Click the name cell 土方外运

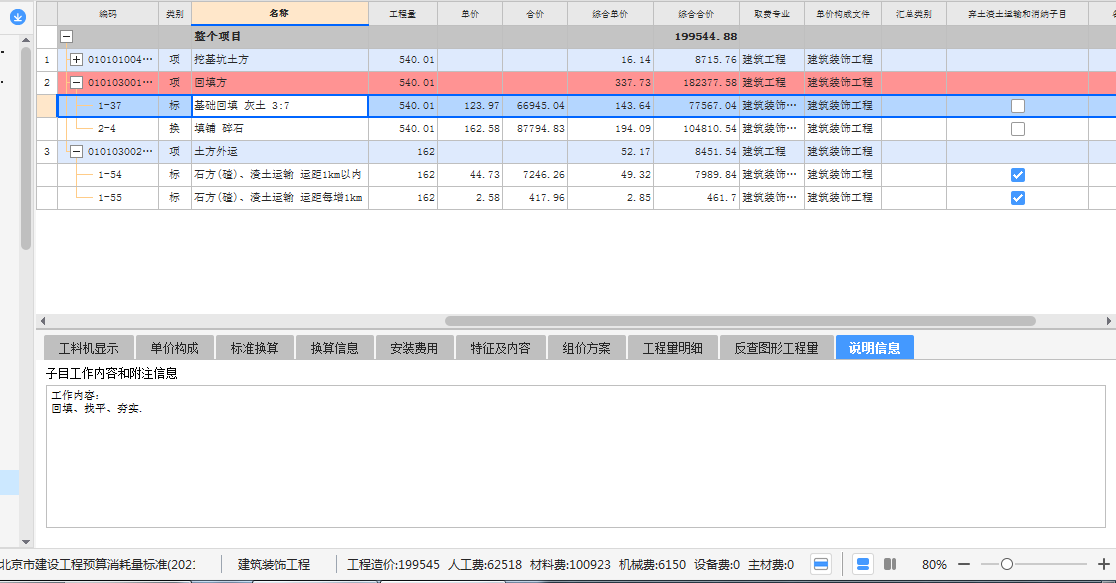pyautogui.click(x=280, y=152)
